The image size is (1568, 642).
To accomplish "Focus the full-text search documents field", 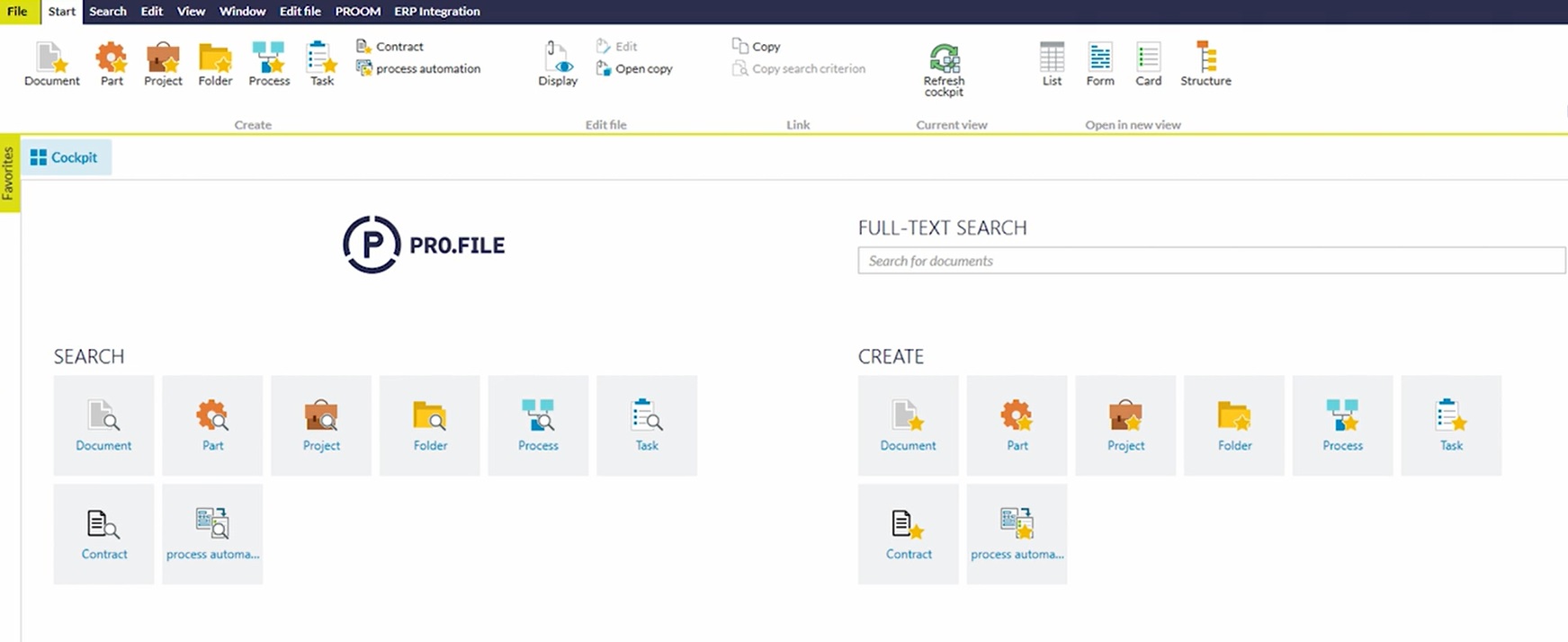I will pyautogui.click(x=1211, y=261).
